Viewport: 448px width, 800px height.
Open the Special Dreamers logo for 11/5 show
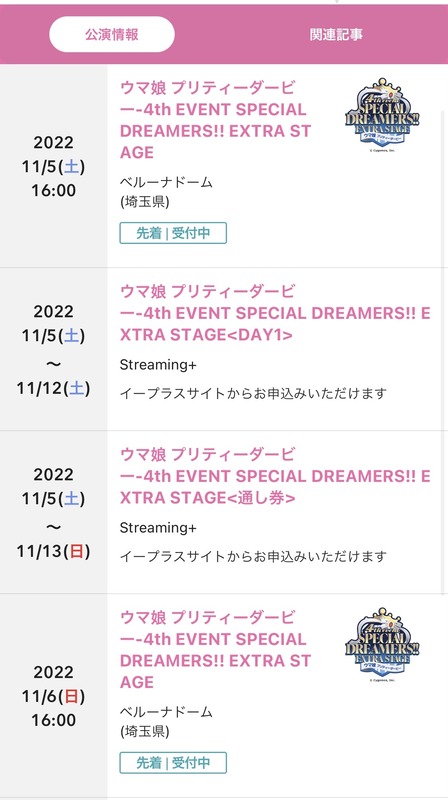382,114
